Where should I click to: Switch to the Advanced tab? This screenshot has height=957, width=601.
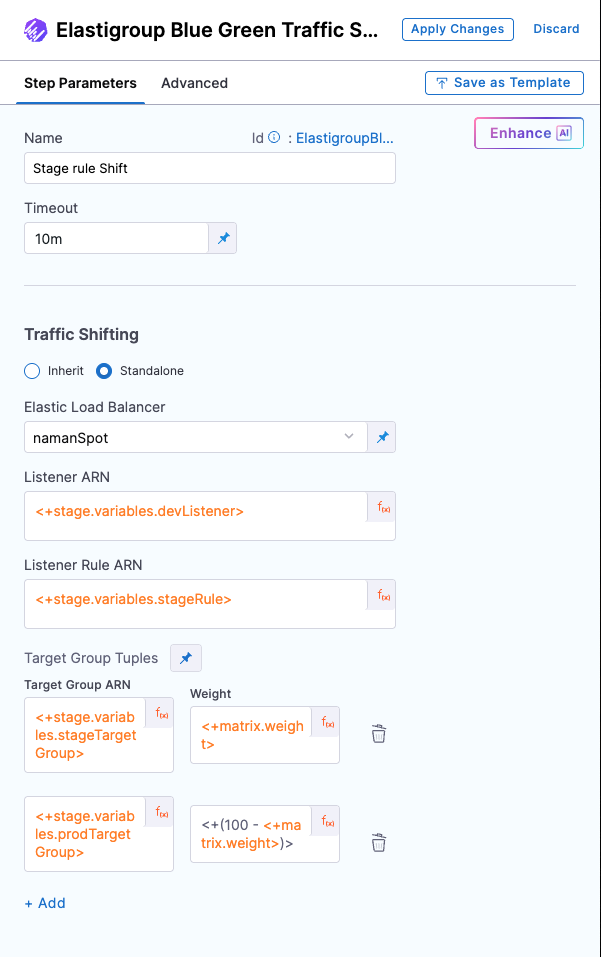pyautogui.click(x=194, y=83)
